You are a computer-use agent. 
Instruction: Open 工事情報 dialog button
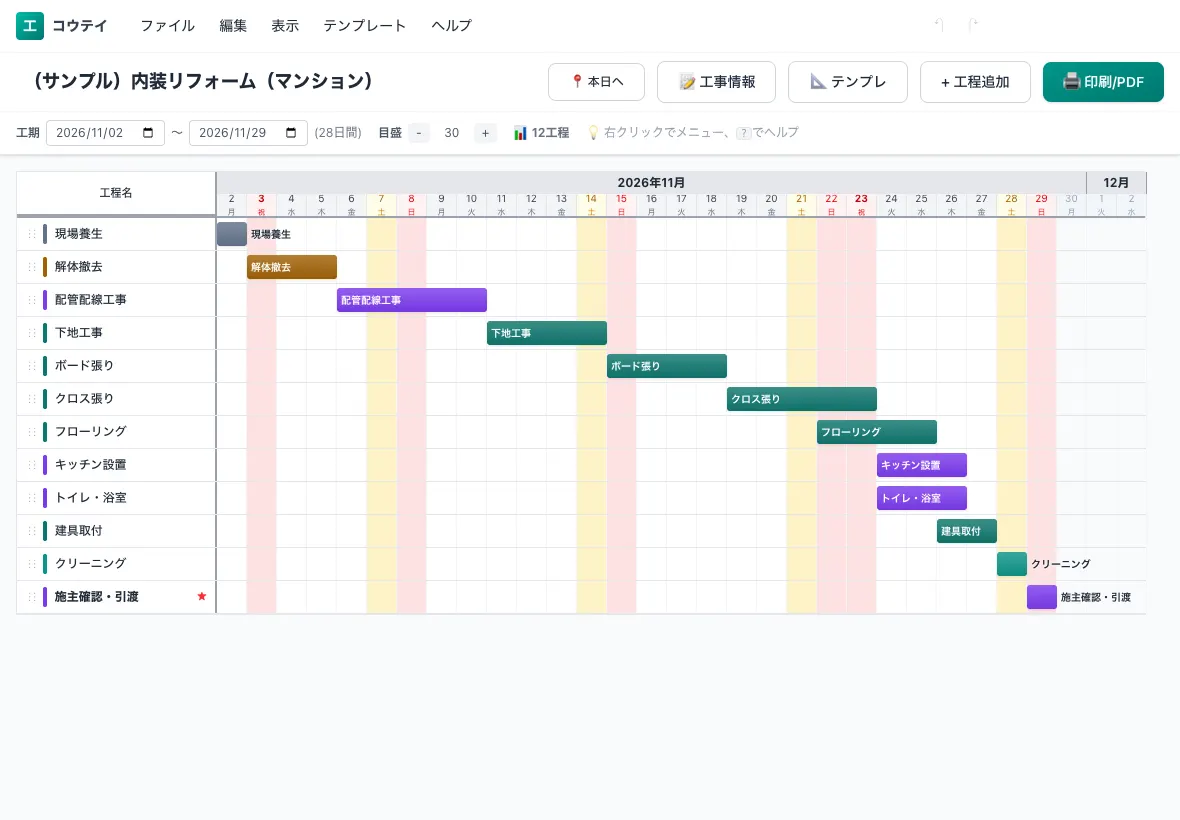click(x=716, y=81)
